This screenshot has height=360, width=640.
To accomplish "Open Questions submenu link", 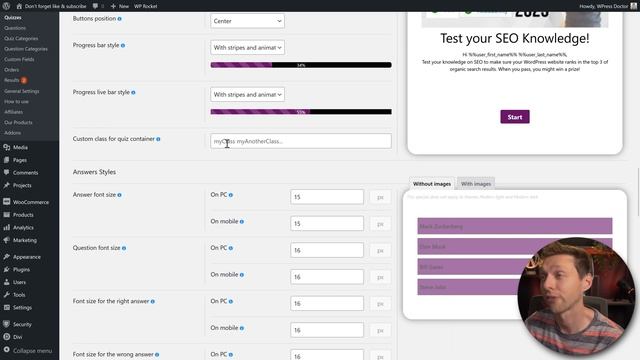I will [15, 28].
